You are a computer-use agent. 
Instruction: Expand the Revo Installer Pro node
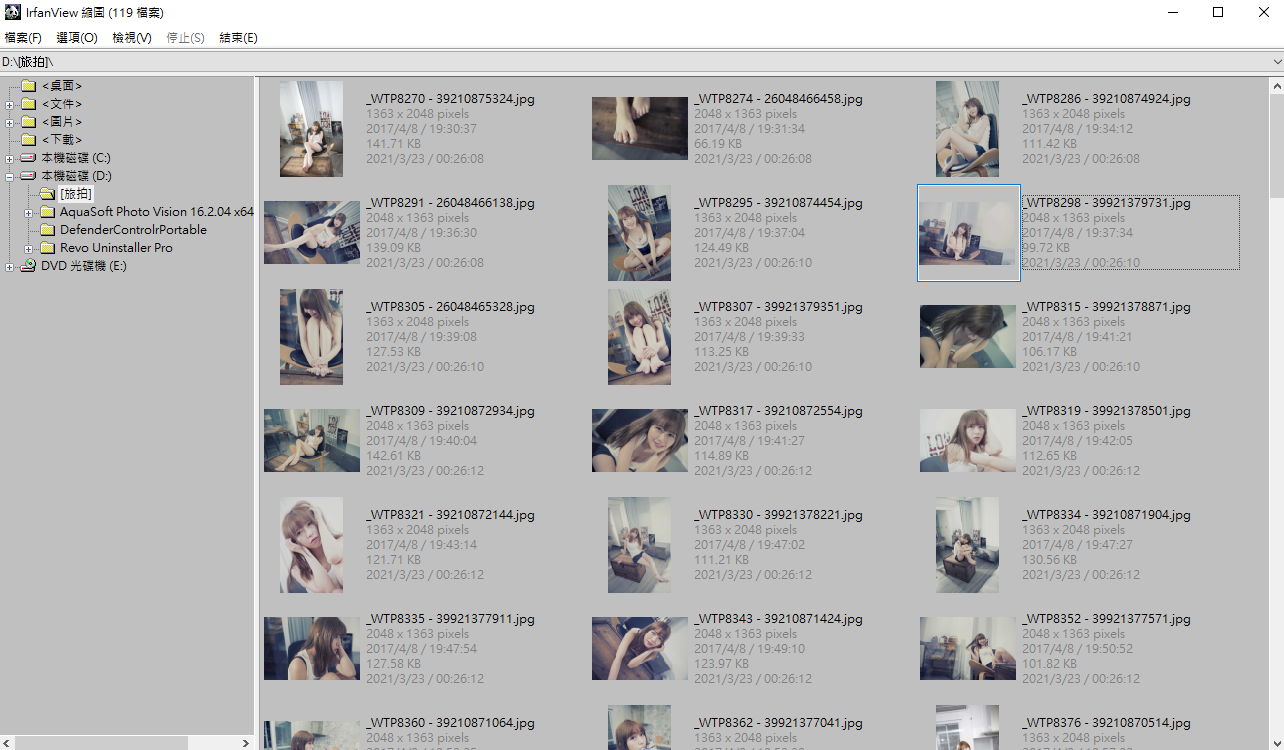click(28, 247)
